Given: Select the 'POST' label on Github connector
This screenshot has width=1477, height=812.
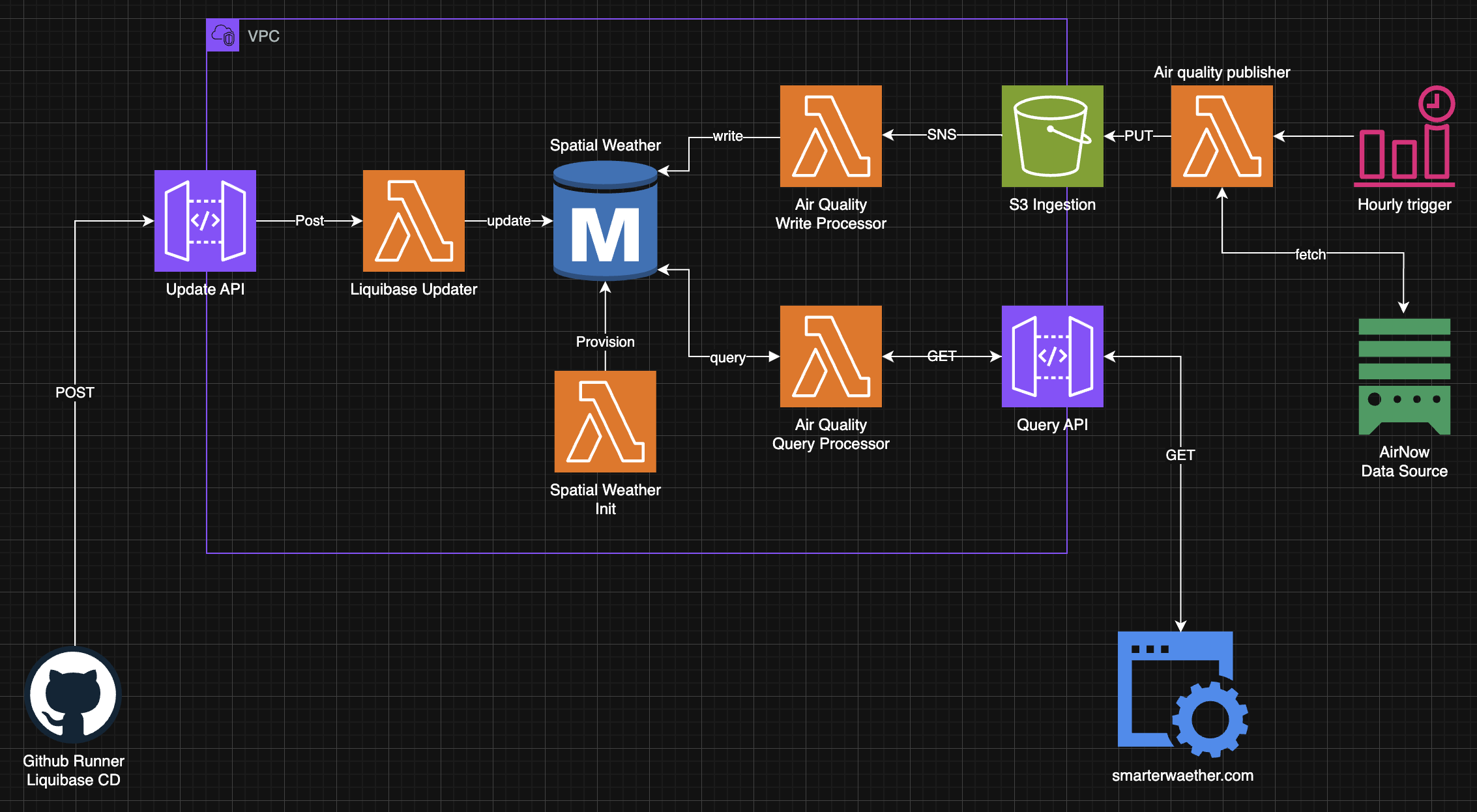Looking at the screenshot, I should 75,392.
